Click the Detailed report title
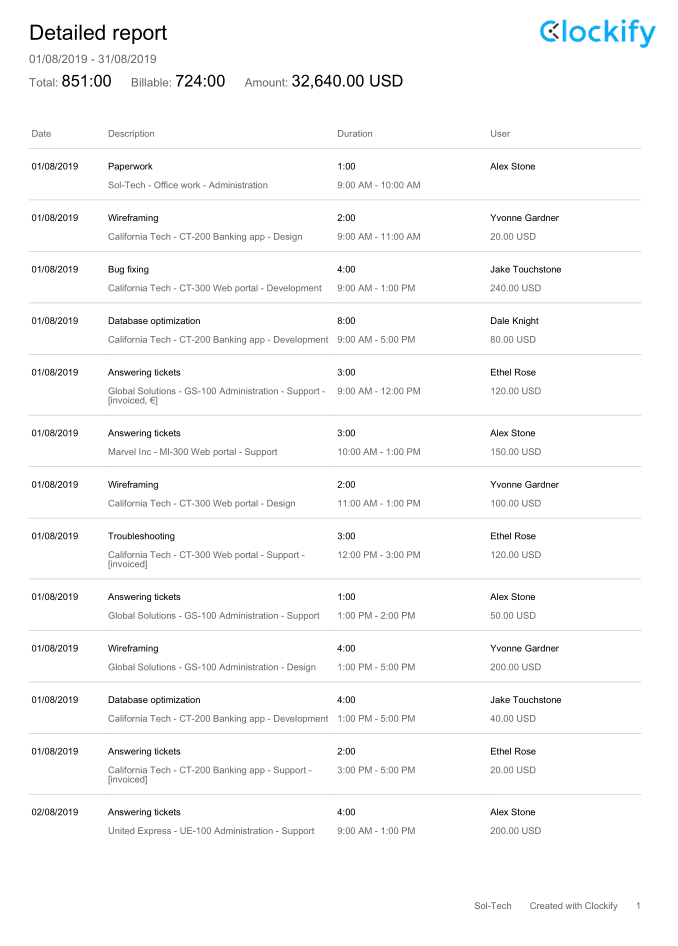The width and height of the screenshot is (678, 946). tap(98, 33)
